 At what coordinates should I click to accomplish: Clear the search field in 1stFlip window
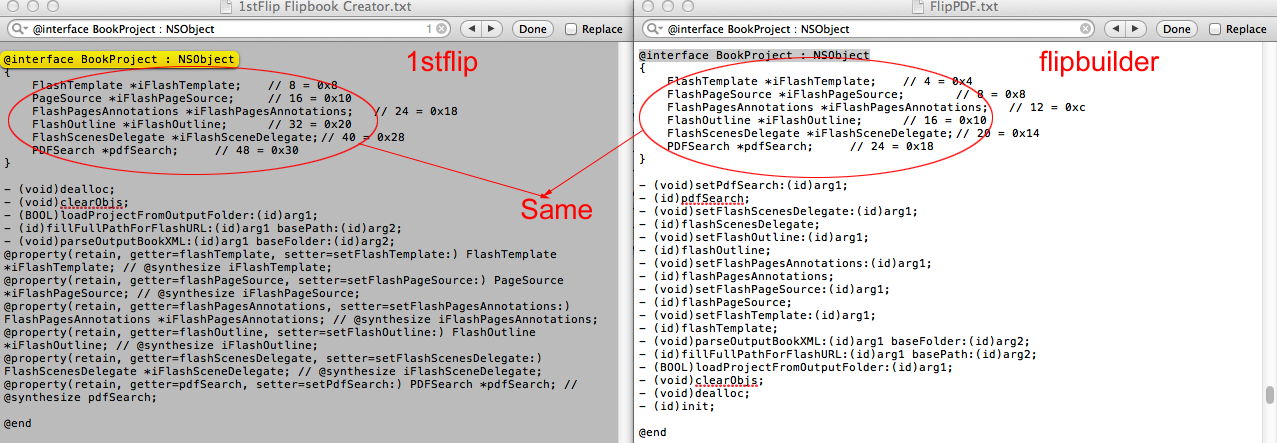point(443,30)
